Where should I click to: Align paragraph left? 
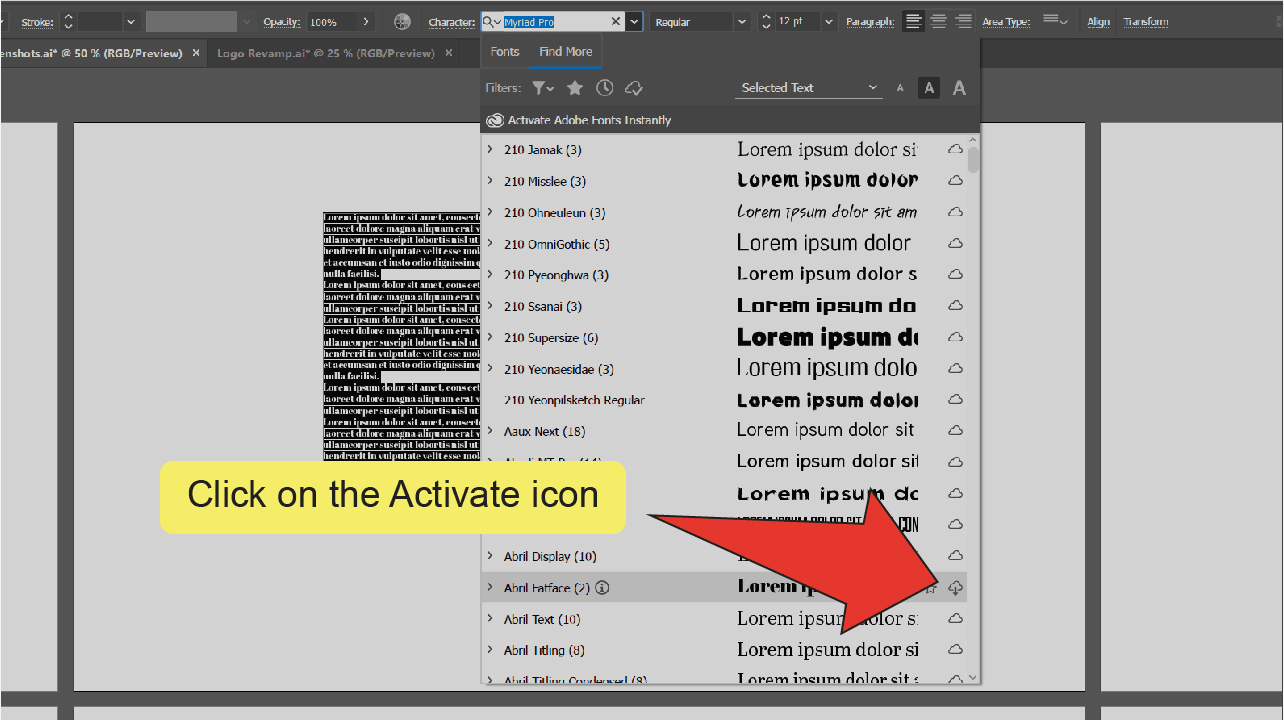[913, 21]
